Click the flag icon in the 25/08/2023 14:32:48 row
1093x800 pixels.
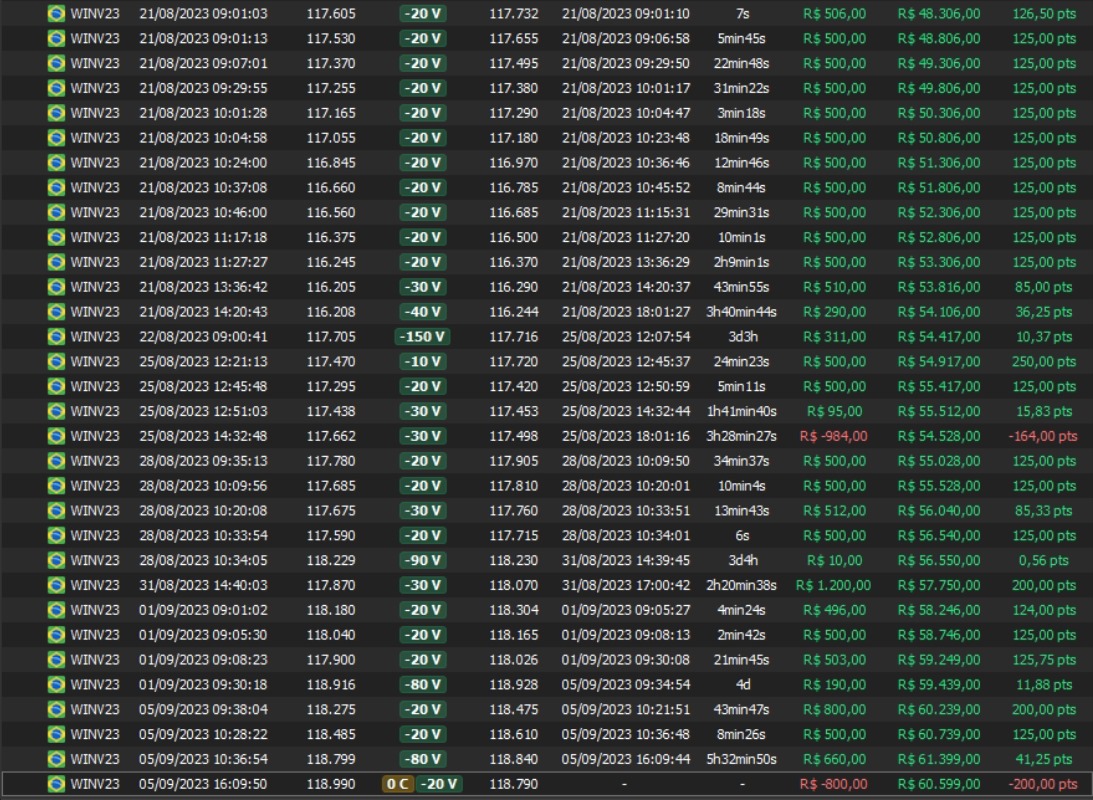[x=56, y=436]
